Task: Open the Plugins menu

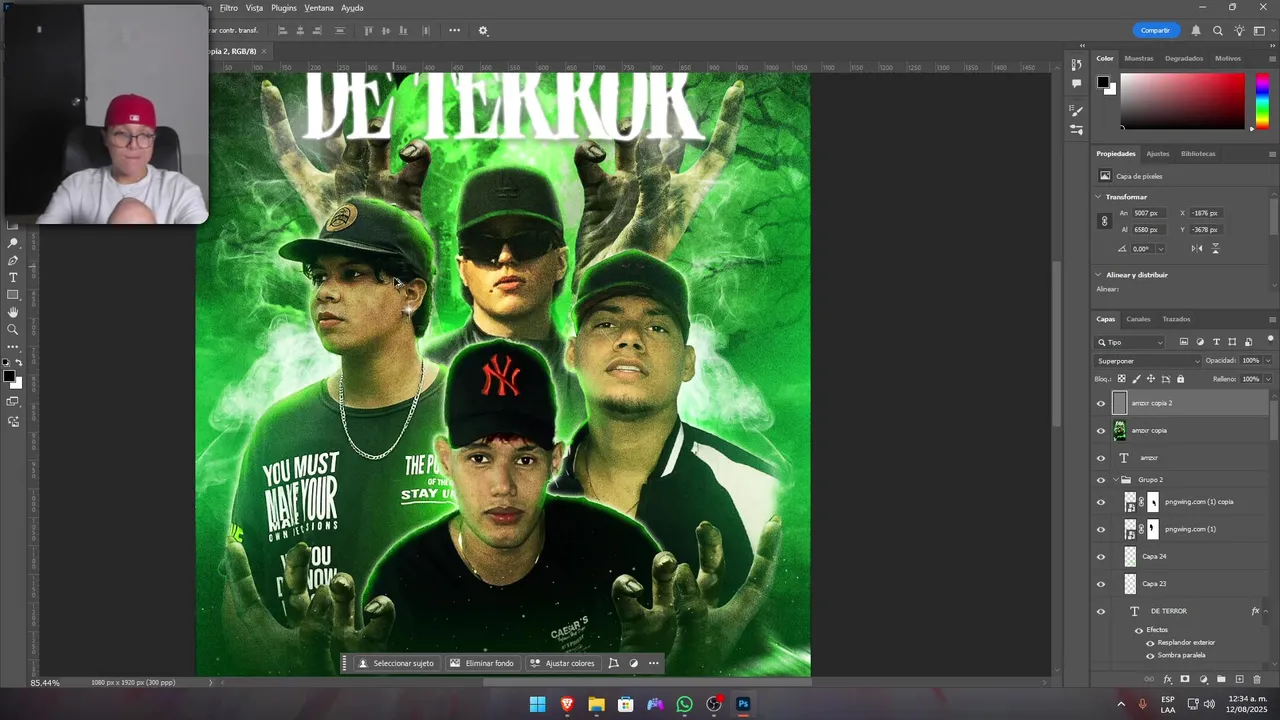Action: tap(284, 8)
